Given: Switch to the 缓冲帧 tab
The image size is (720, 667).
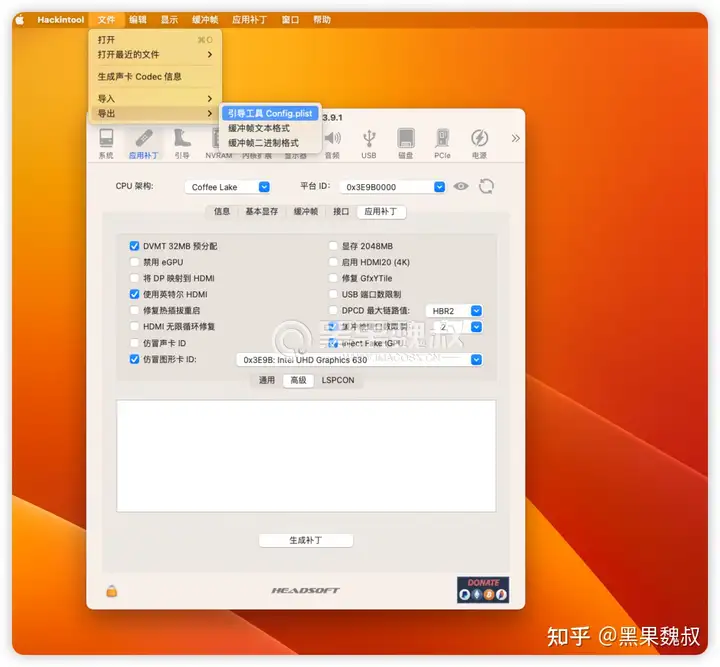Looking at the screenshot, I should click(306, 212).
